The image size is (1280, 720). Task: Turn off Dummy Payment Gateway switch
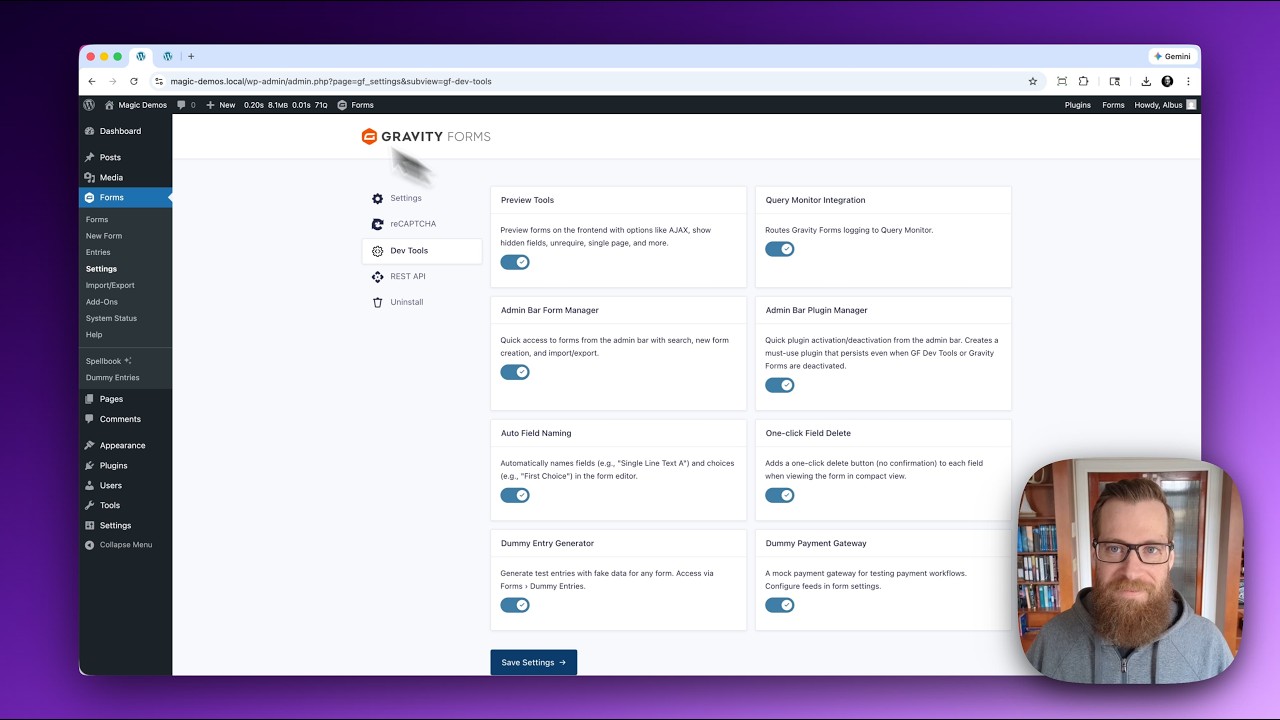(x=780, y=605)
